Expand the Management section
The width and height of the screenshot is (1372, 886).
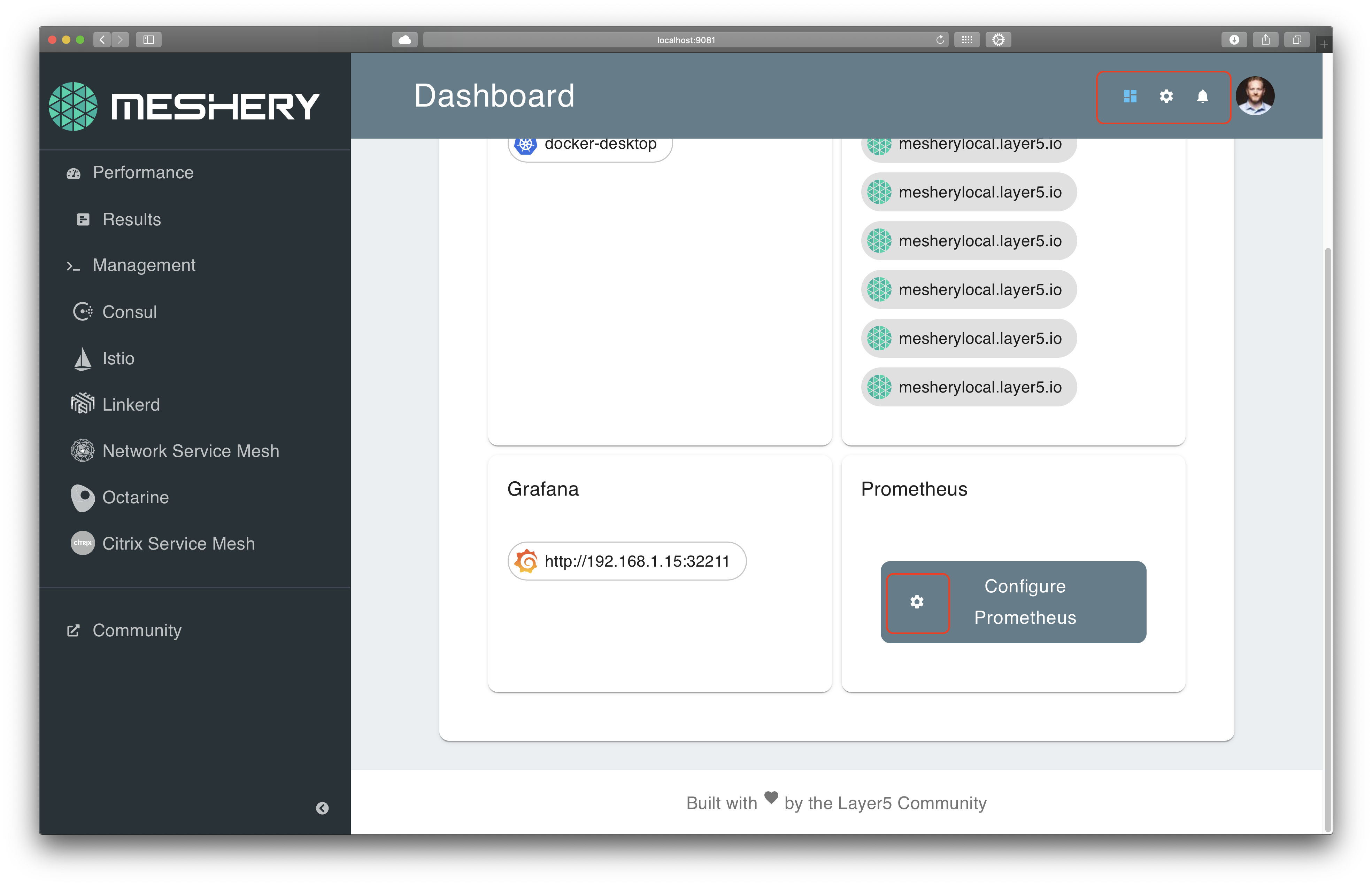point(144,265)
